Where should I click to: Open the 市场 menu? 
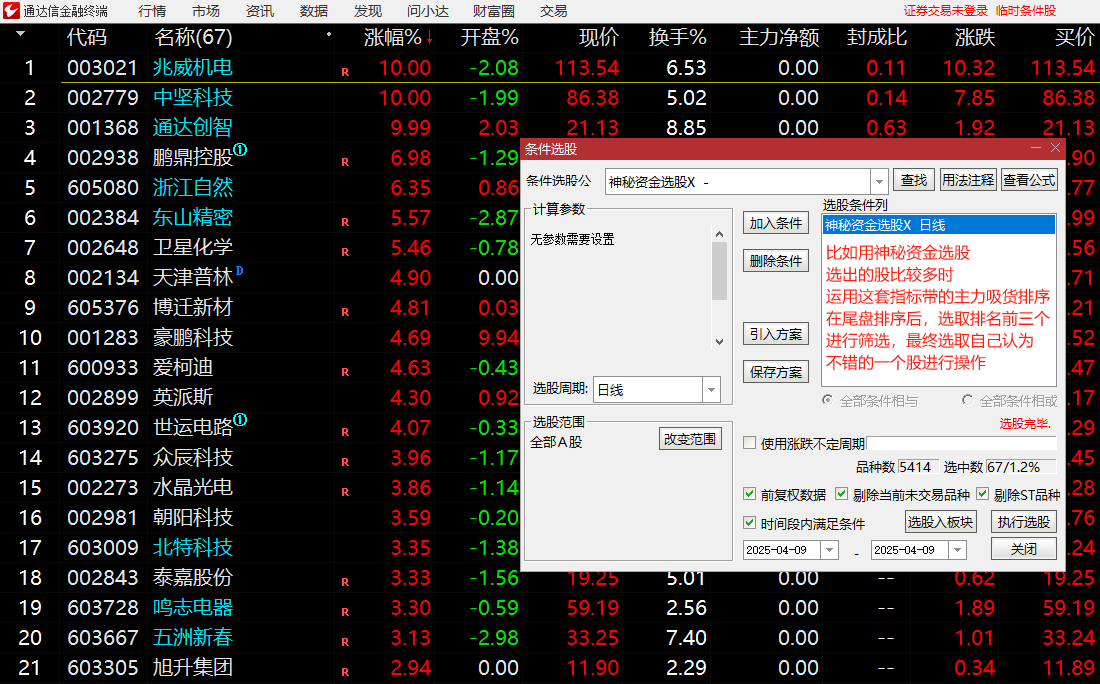point(206,11)
